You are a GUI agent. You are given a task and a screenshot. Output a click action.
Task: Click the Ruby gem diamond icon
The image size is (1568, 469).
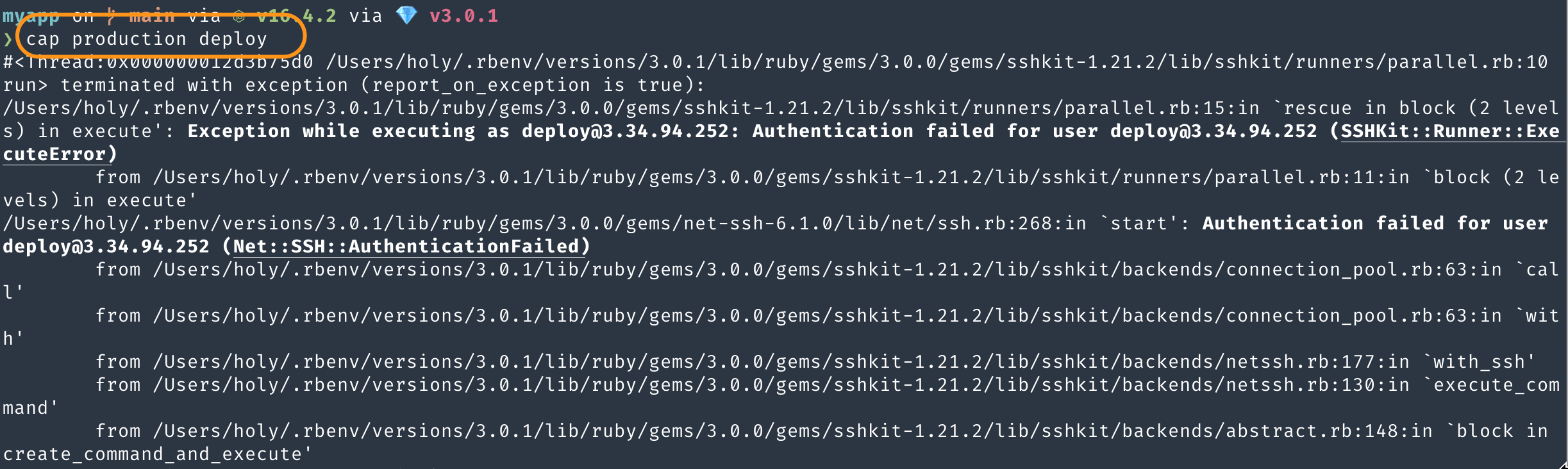click(x=406, y=15)
